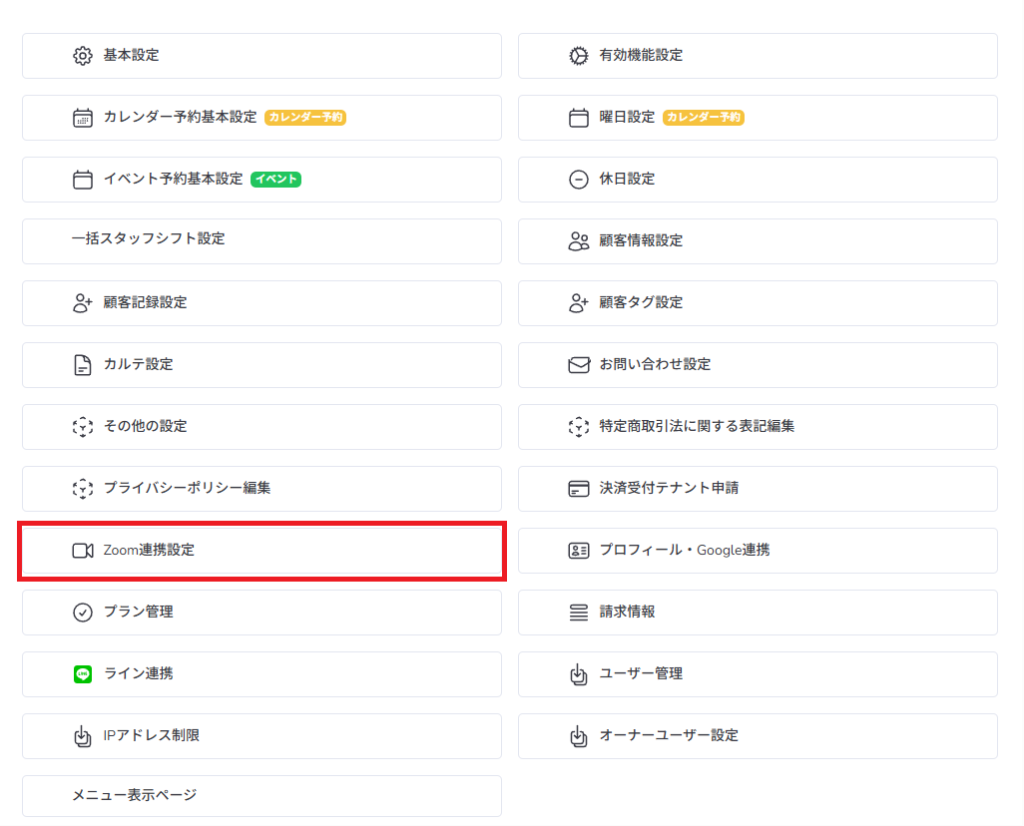Open イベント予約基本設定
Image resolution: width=1024 pixels, height=826 pixels.
coord(172,180)
